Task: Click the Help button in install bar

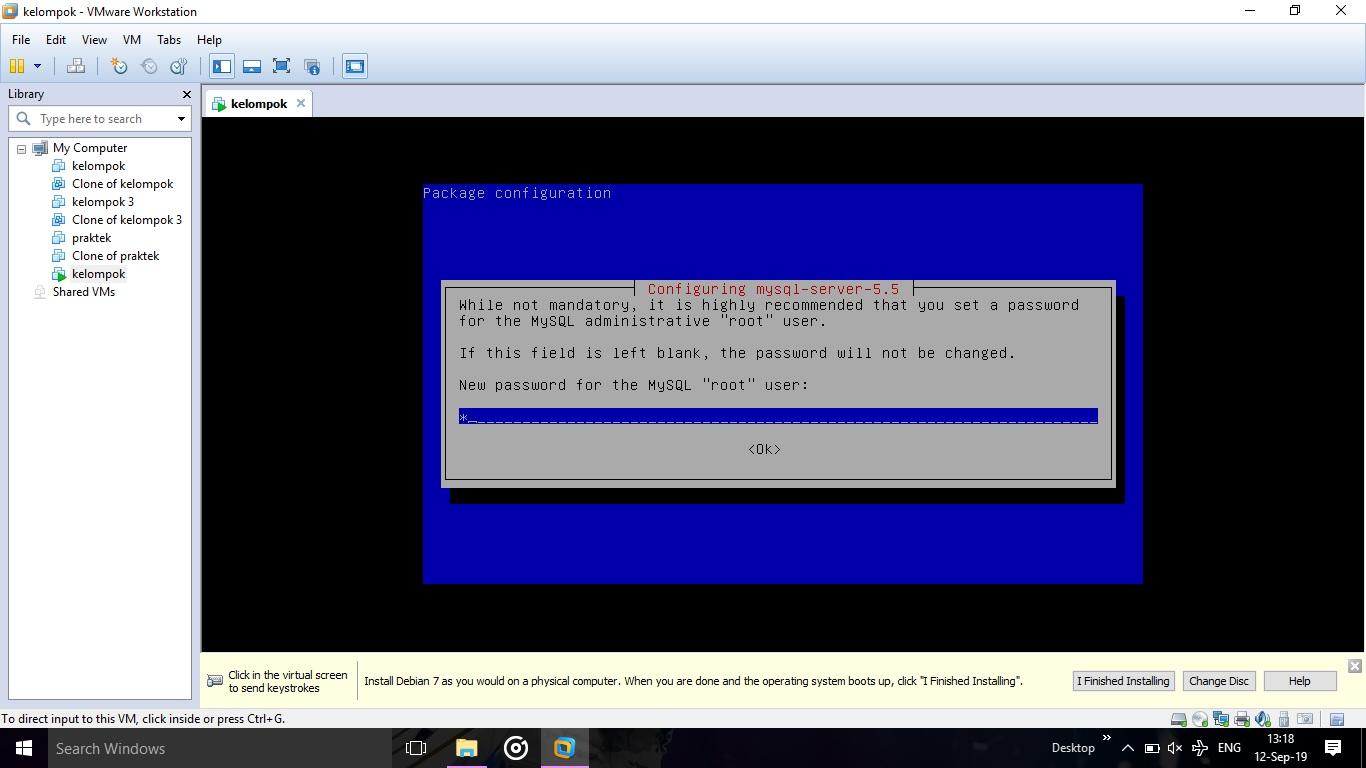Action: (1299, 681)
